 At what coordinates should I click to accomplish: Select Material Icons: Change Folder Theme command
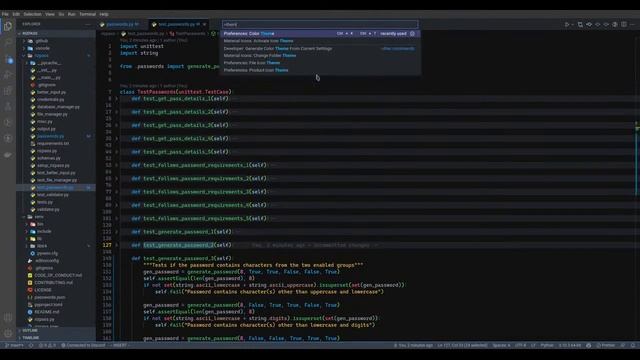(x=320, y=56)
